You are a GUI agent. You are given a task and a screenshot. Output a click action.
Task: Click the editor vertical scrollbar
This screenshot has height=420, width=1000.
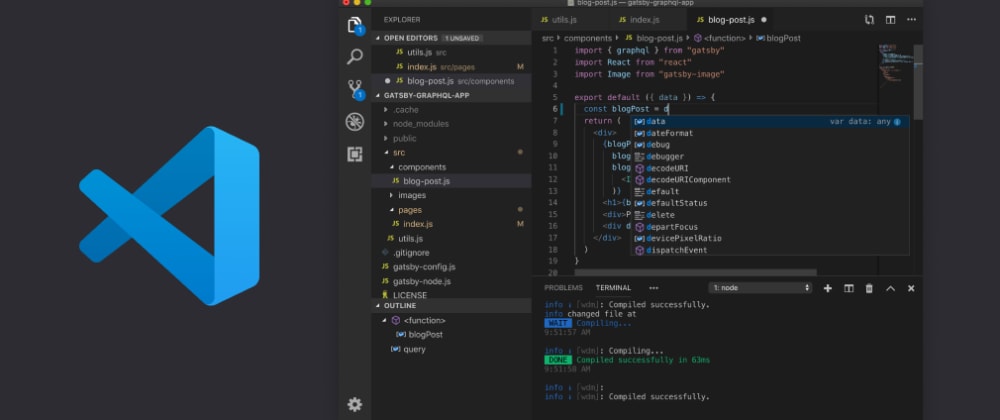pos(918,83)
